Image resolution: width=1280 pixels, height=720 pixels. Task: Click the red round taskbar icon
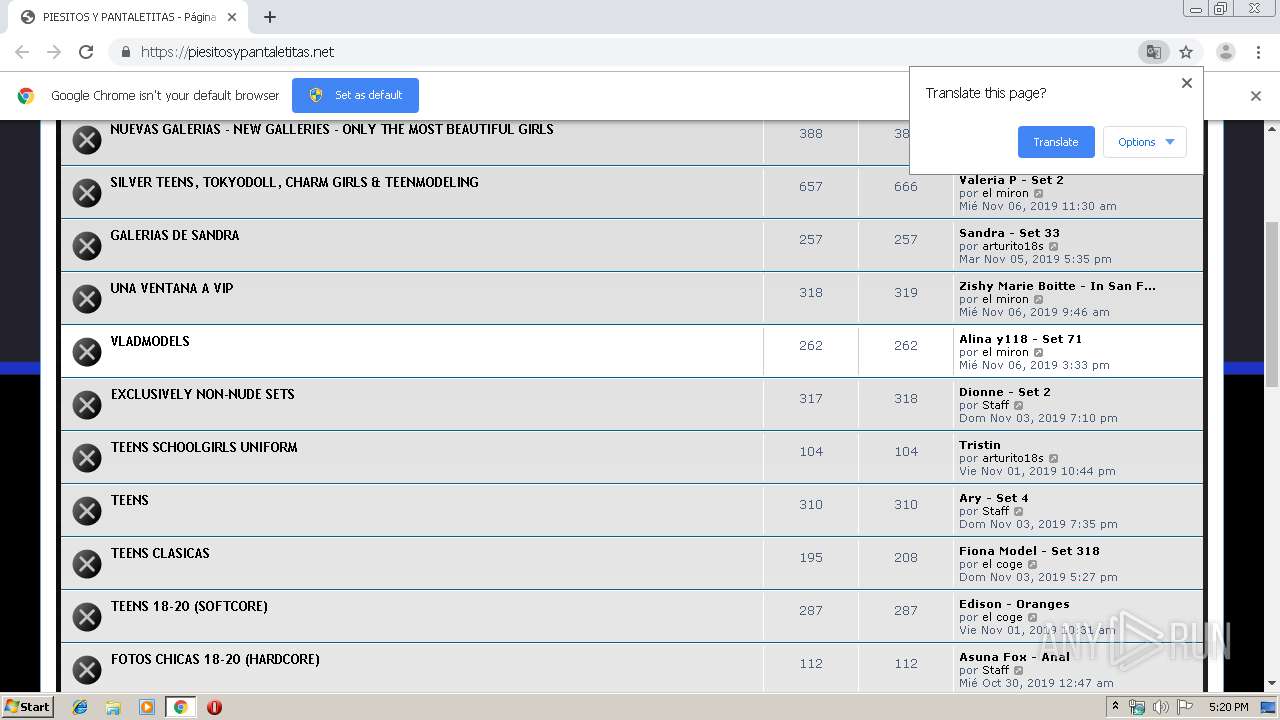[214, 707]
